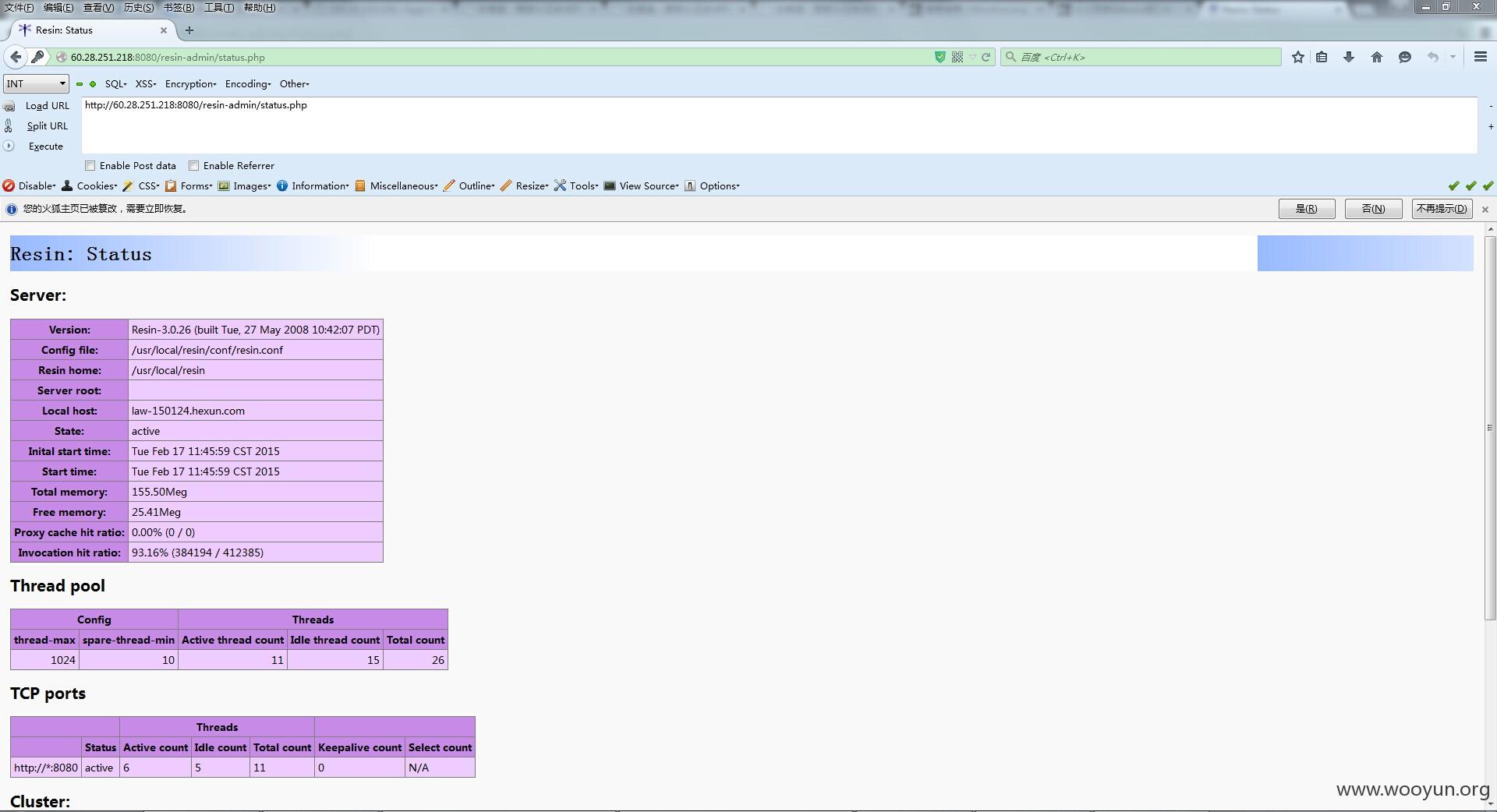Image resolution: width=1497 pixels, height=812 pixels.
Task: Click the middle green checkmark validation icon
Action: click(1470, 185)
